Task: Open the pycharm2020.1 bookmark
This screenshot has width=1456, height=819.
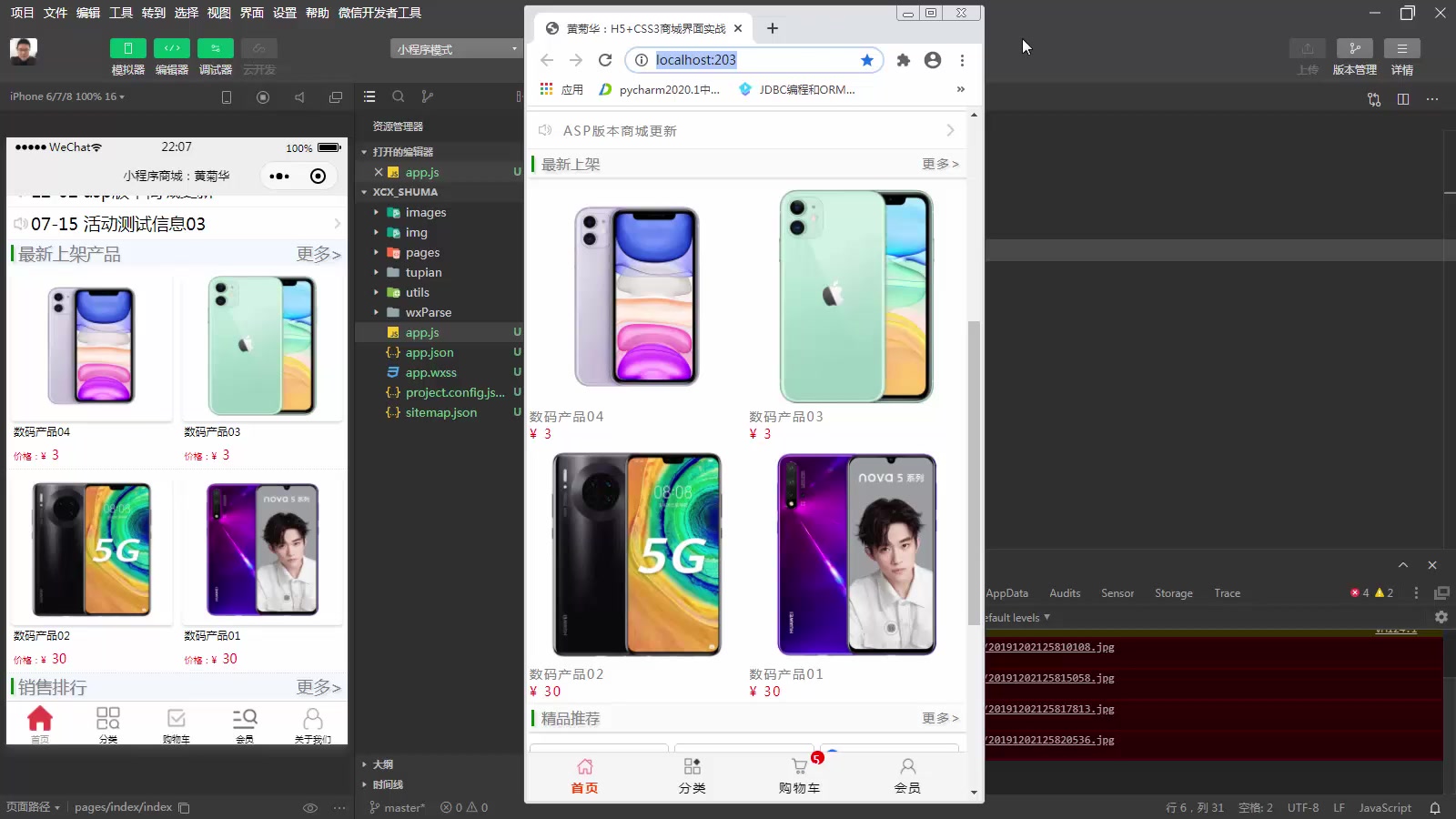Action: pyautogui.click(x=661, y=89)
